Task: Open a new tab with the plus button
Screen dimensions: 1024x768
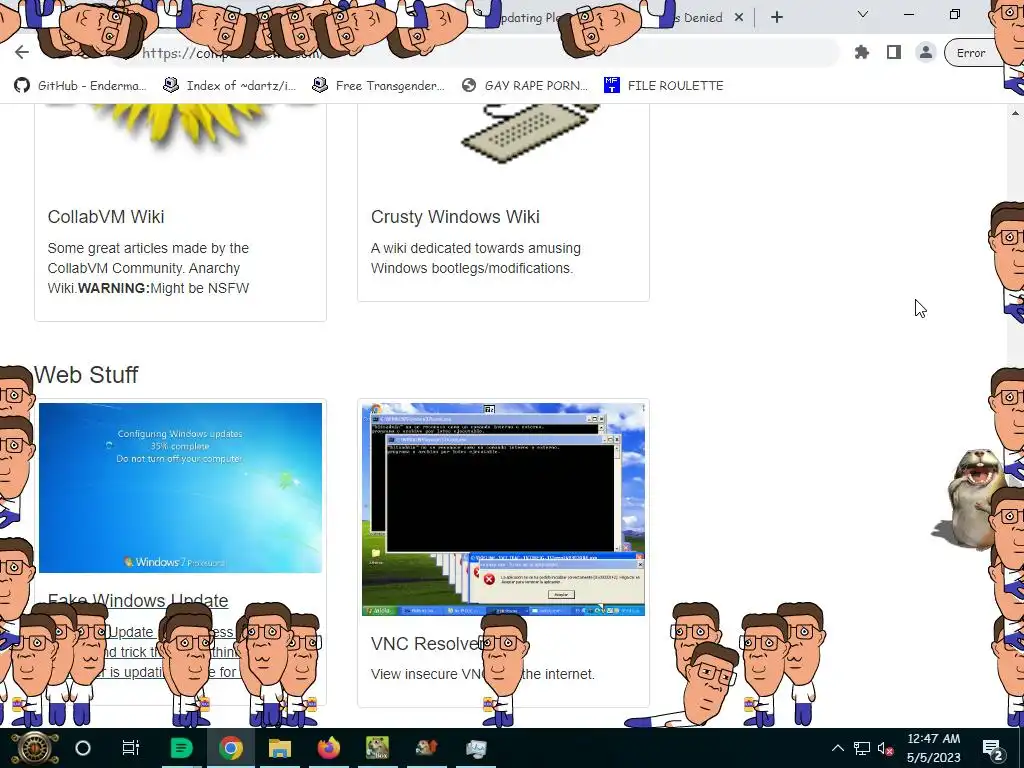Action: pyautogui.click(x=776, y=17)
